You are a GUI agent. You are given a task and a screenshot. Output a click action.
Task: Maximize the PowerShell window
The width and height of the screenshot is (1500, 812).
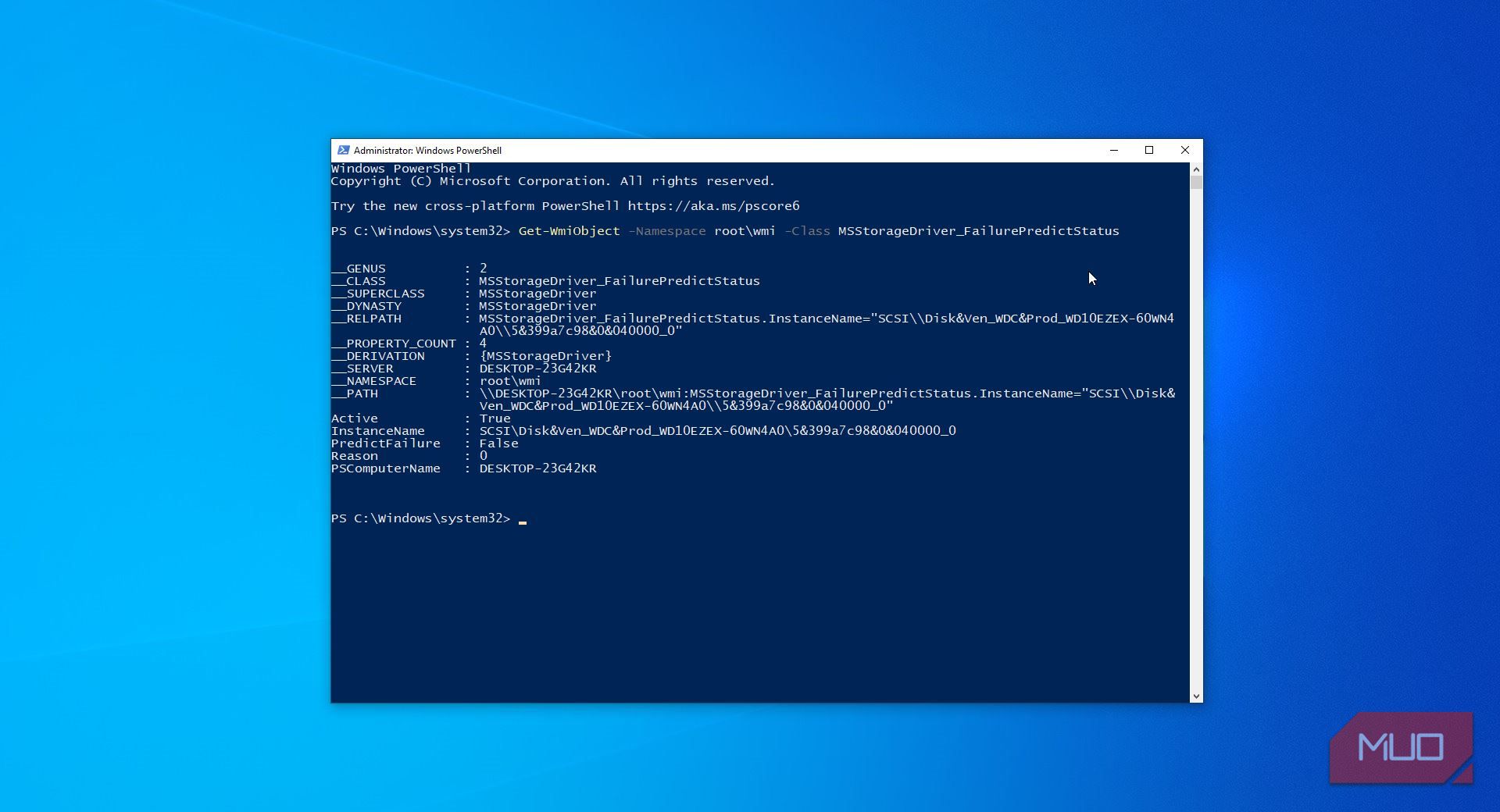pyautogui.click(x=1149, y=150)
